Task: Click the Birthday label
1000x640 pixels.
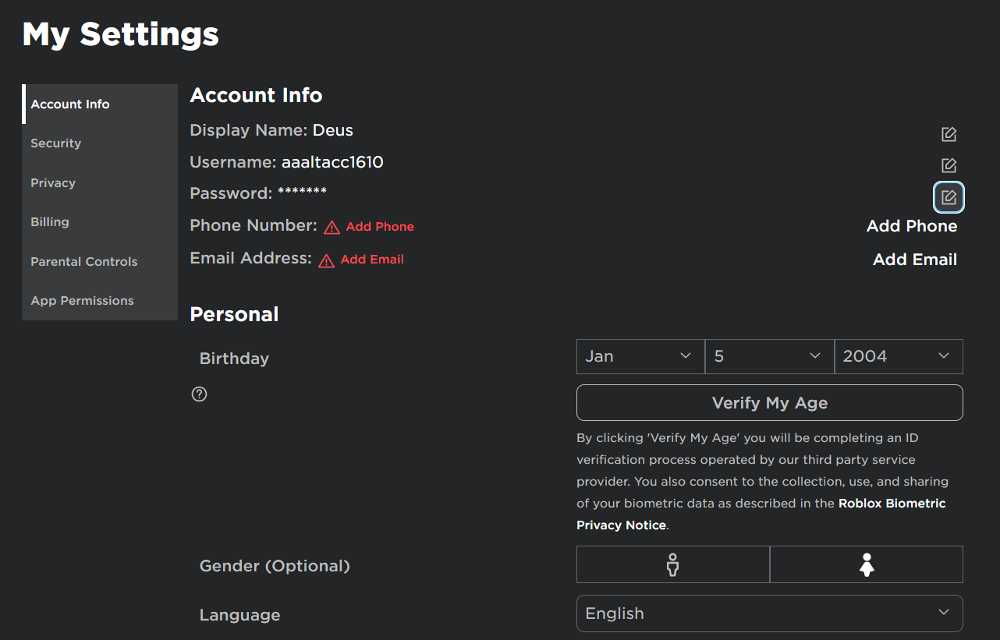Action: (234, 358)
